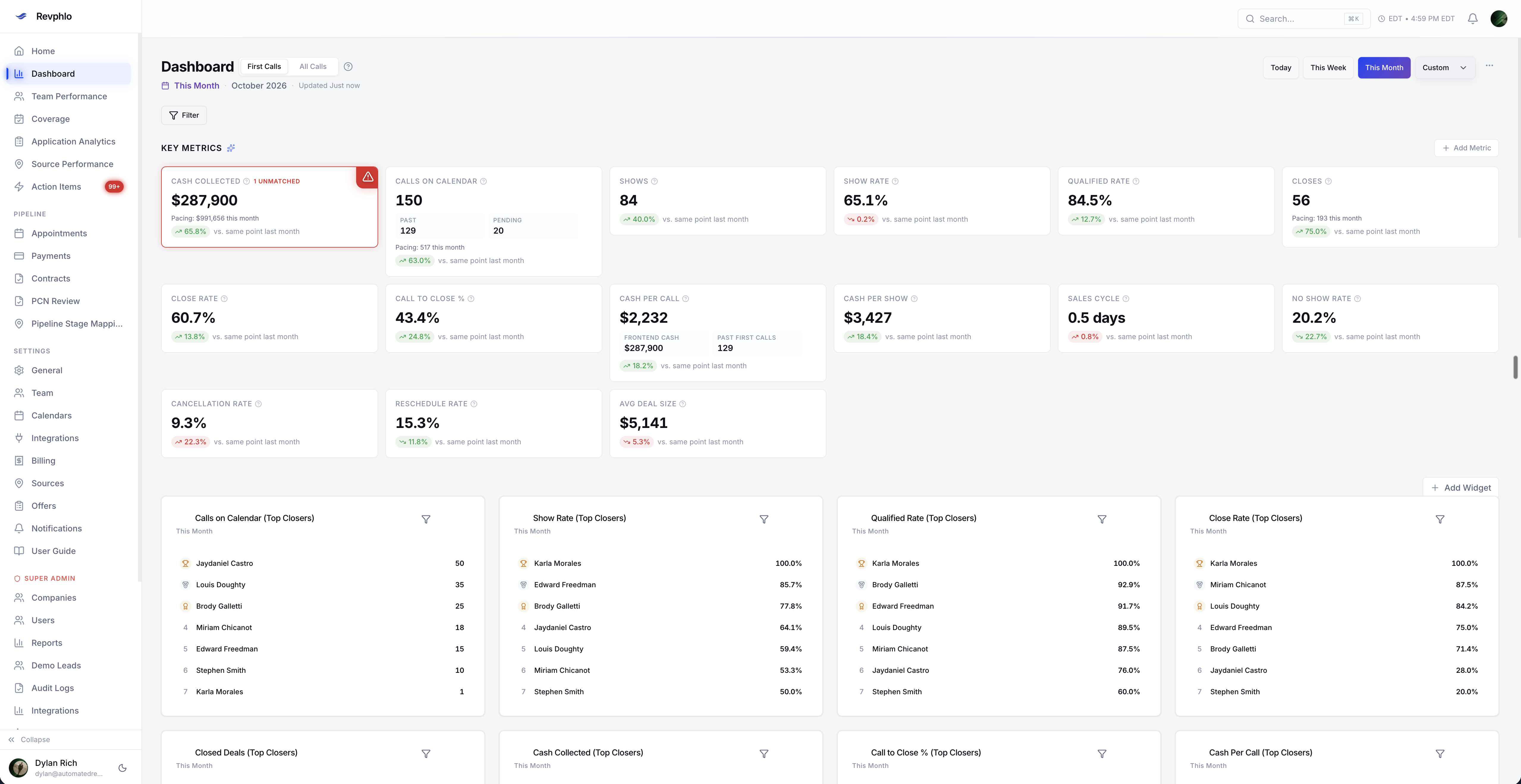Filter the Qualified Rate widget
Image resolution: width=1521 pixels, height=784 pixels.
tap(1102, 519)
